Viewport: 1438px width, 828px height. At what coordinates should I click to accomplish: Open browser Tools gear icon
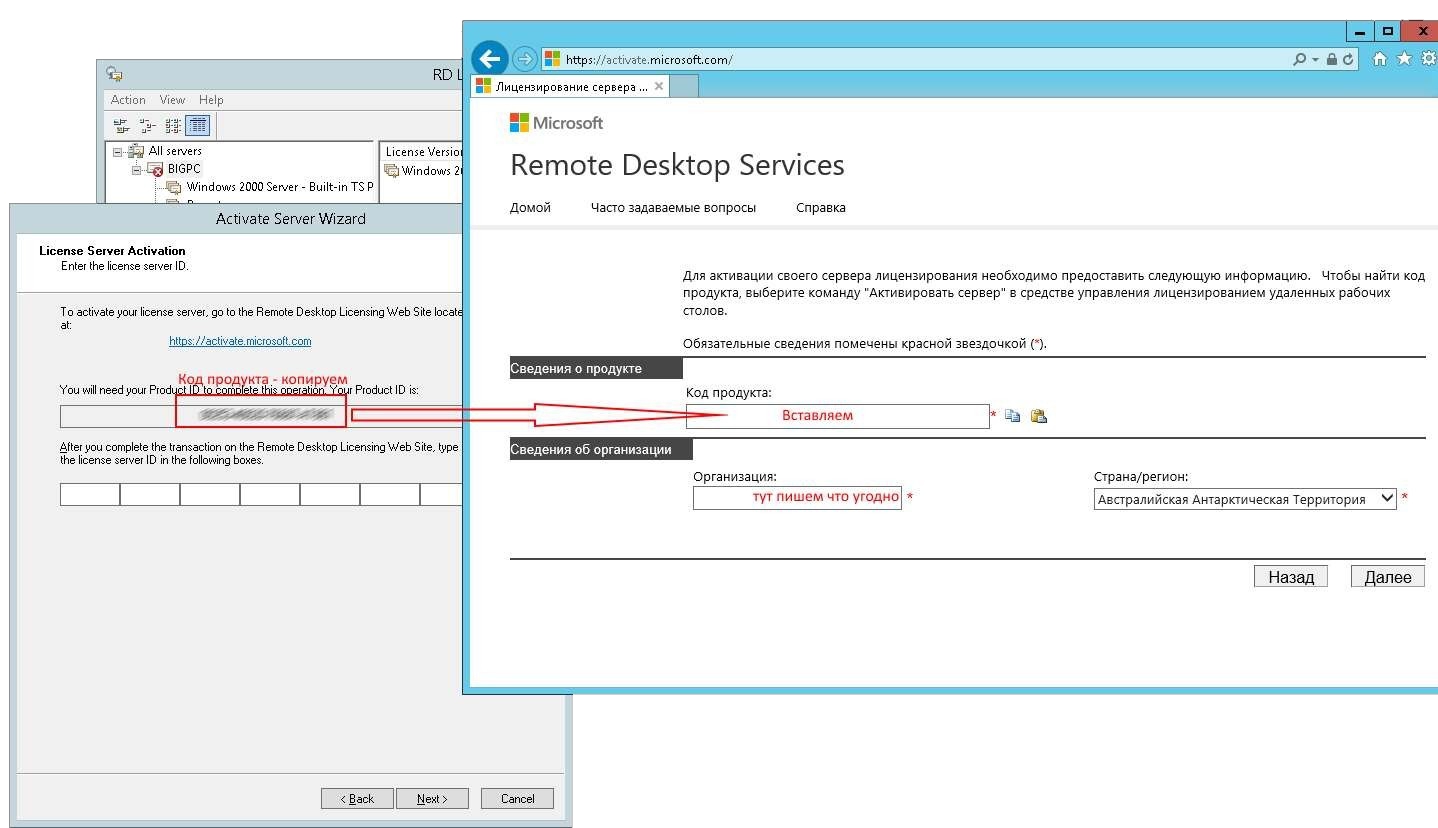(1428, 59)
